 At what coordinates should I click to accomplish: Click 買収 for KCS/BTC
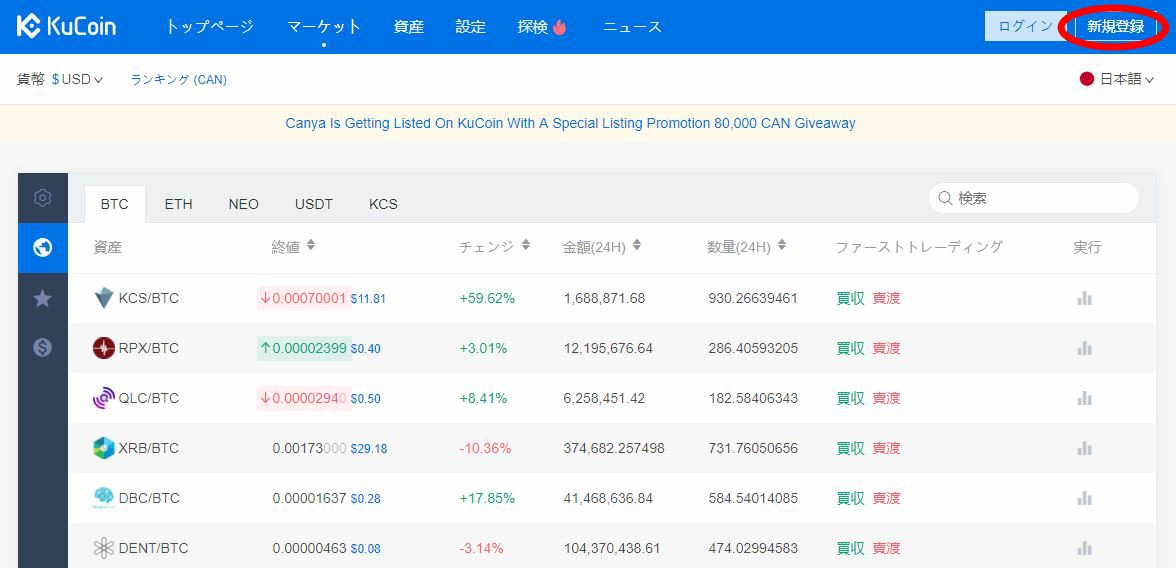850,298
